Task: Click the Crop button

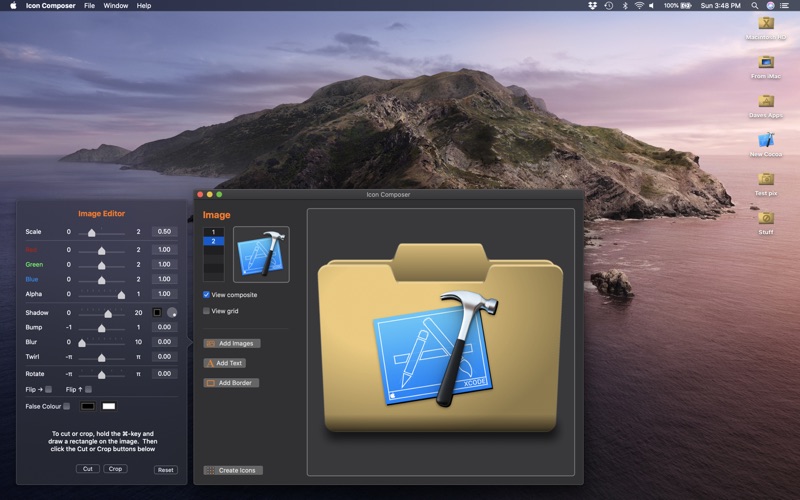Action: [115, 469]
